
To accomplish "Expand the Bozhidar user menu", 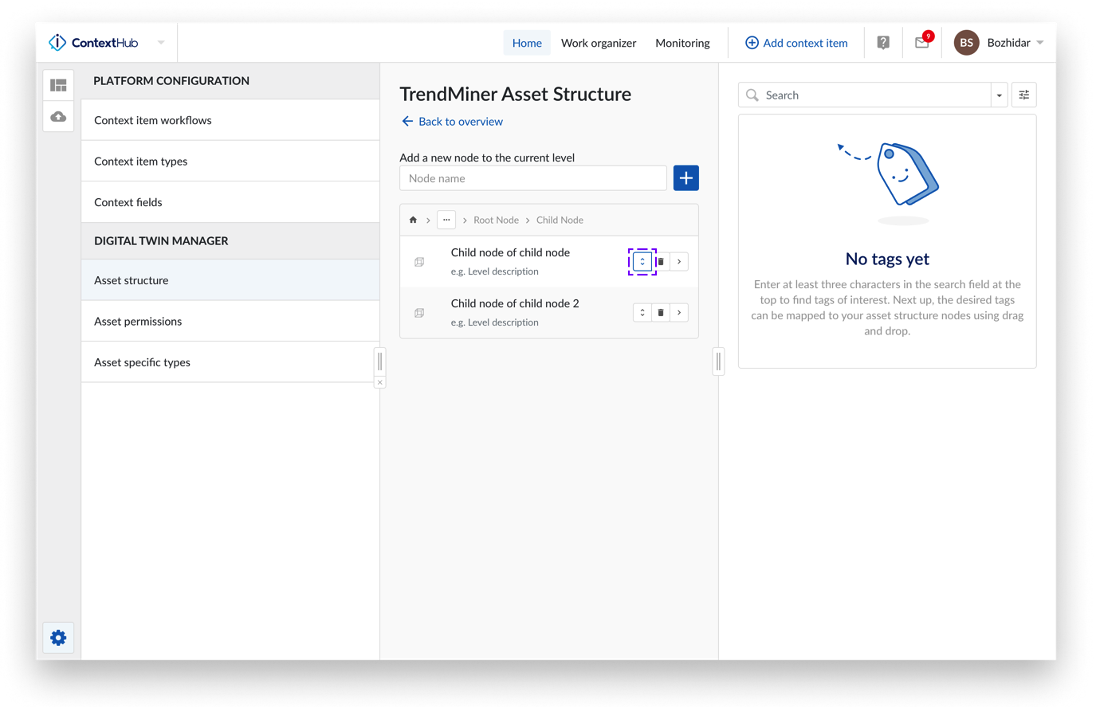I will 1040,43.
